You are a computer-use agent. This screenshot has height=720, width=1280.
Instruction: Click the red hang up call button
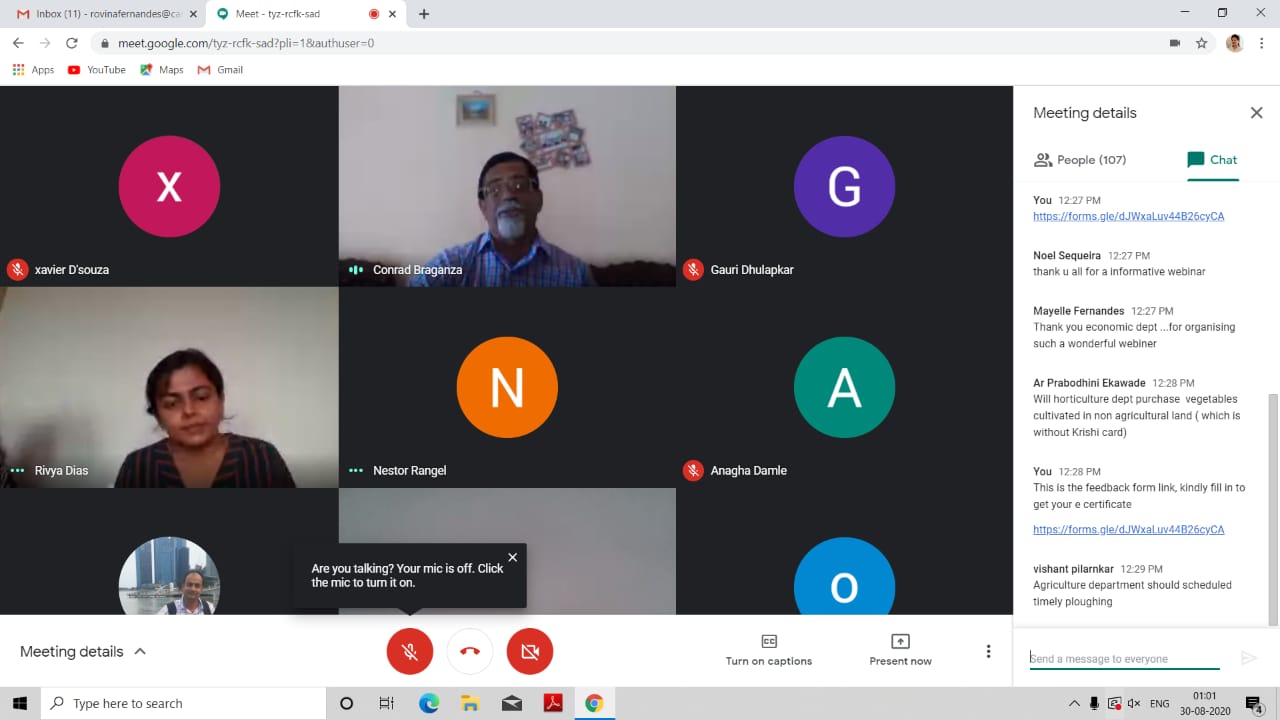click(x=470, y=651)
